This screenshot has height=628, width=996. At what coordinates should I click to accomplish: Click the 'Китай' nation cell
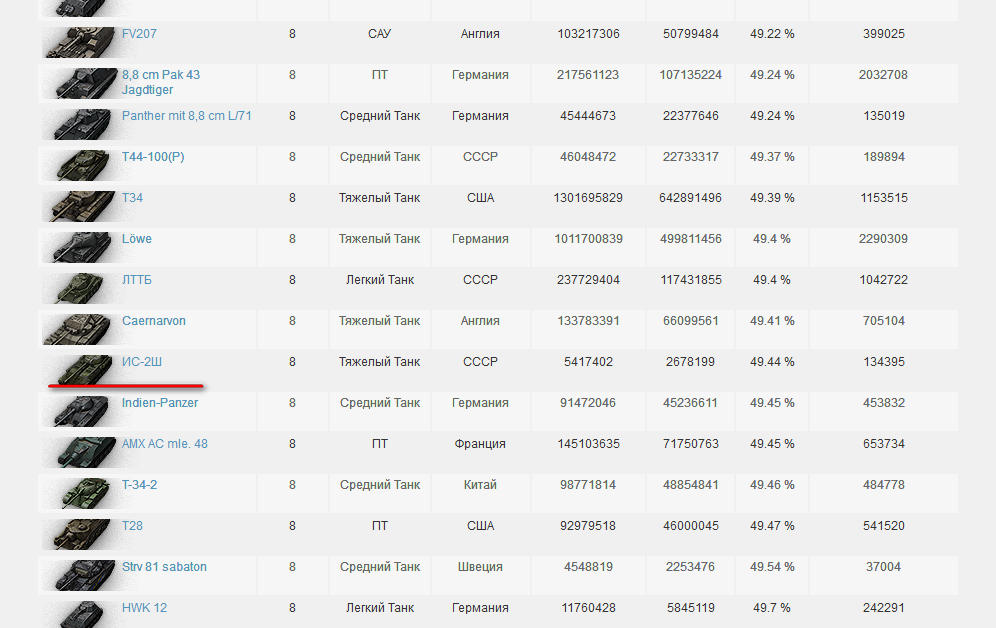click(480, 484)
